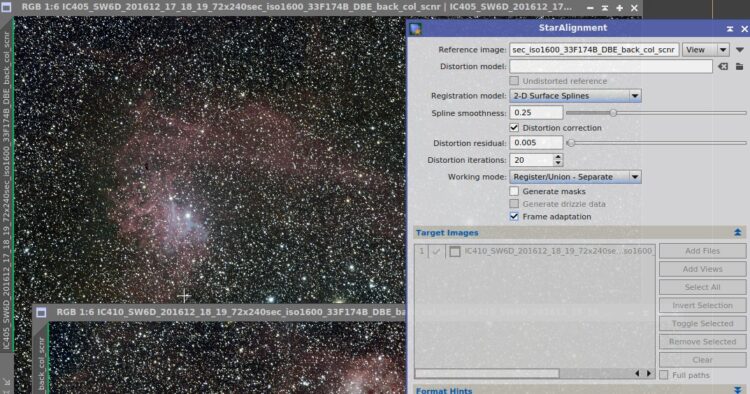Click the Add Views button
Image resolution: width=750 pixels, height=394 pixels.
(x=702, y=269)
